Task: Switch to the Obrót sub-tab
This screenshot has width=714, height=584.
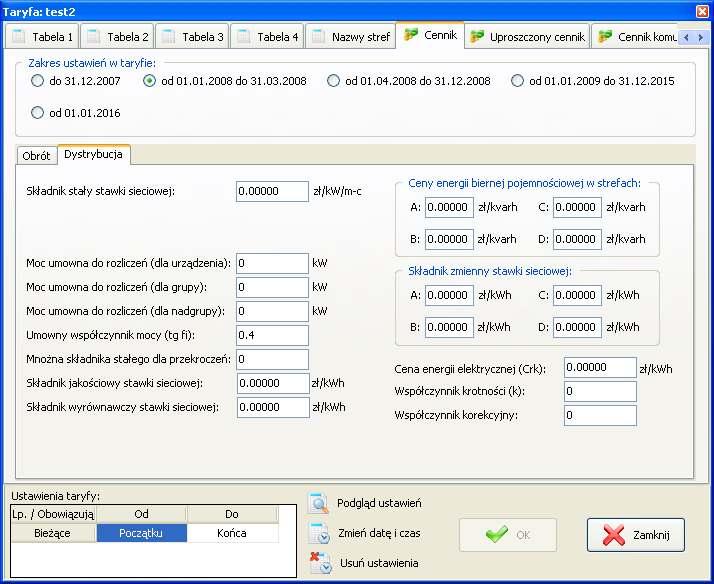Action: [x=36, y=156]
